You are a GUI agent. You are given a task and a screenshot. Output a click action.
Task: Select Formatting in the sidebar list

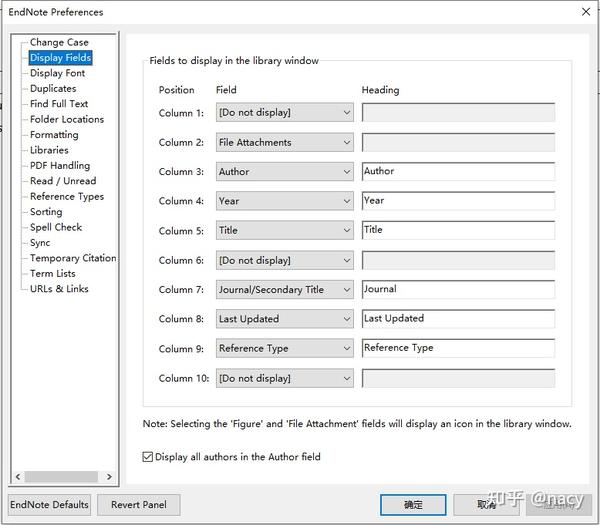tap(54, 135)
